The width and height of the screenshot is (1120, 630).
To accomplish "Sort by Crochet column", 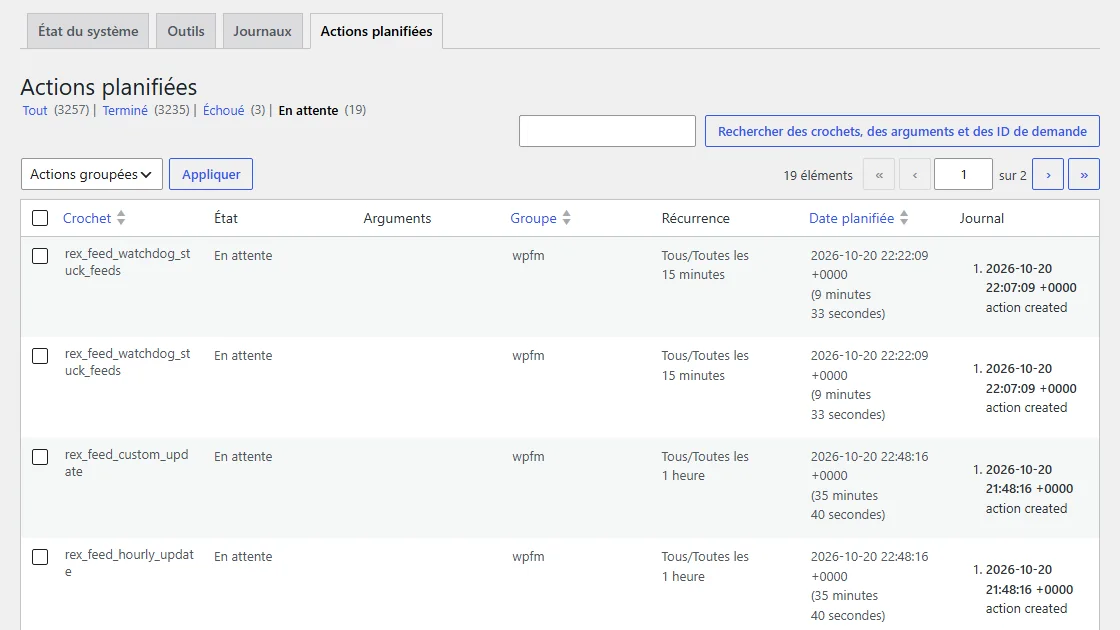I will pos(86,218).
